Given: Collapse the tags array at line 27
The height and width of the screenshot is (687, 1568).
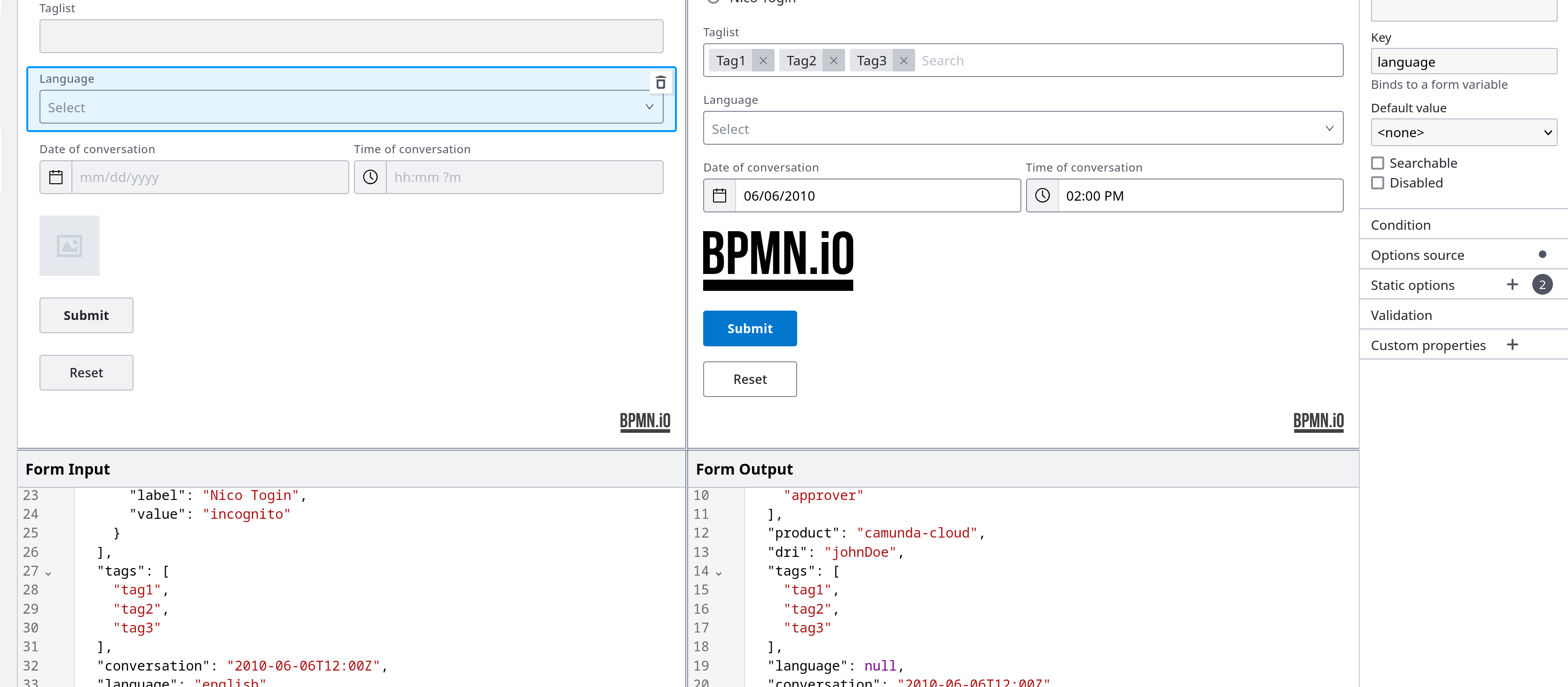Looking at the screenshot, I should tap(48, 573).
